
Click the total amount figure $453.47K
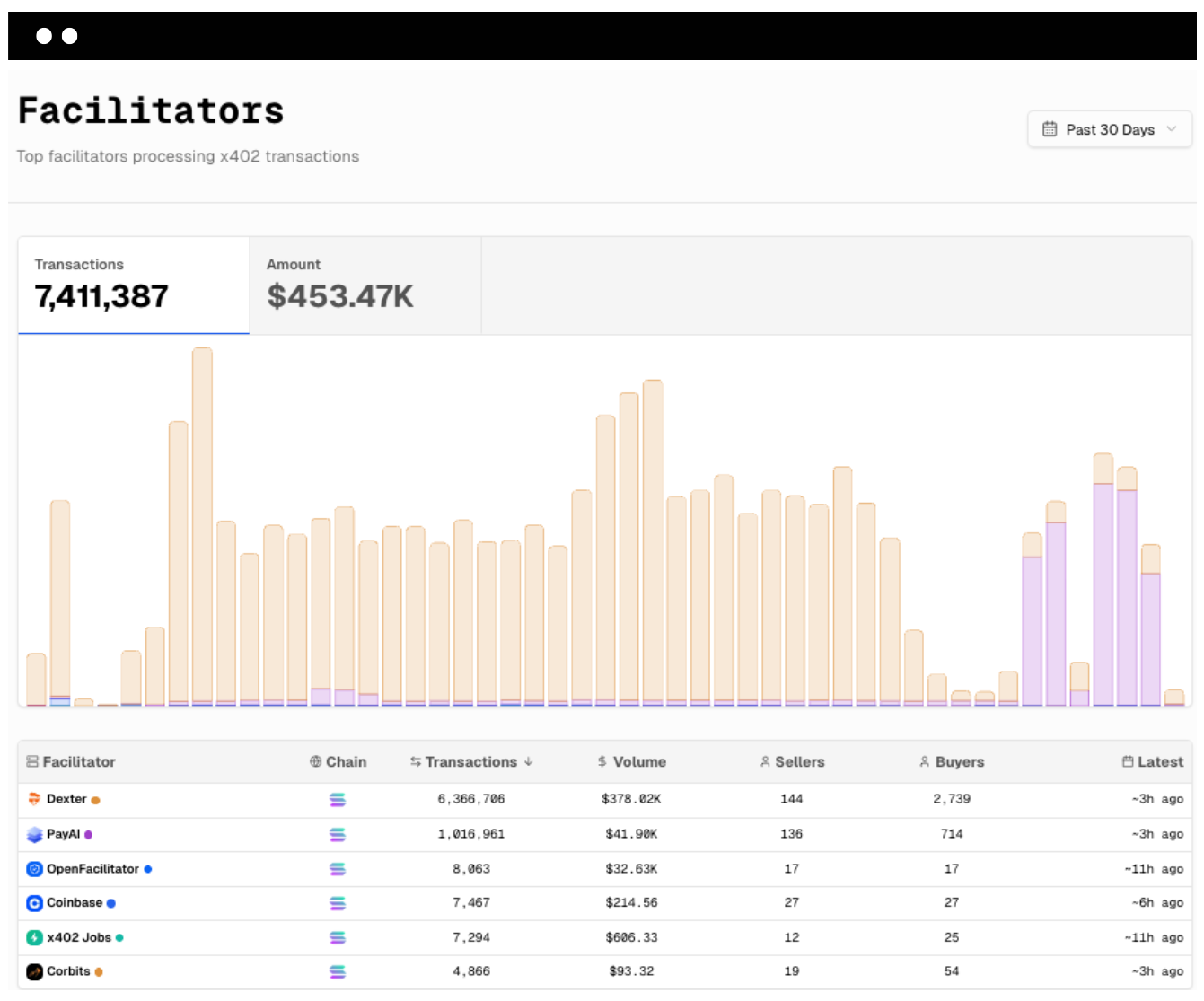point(340,297)
